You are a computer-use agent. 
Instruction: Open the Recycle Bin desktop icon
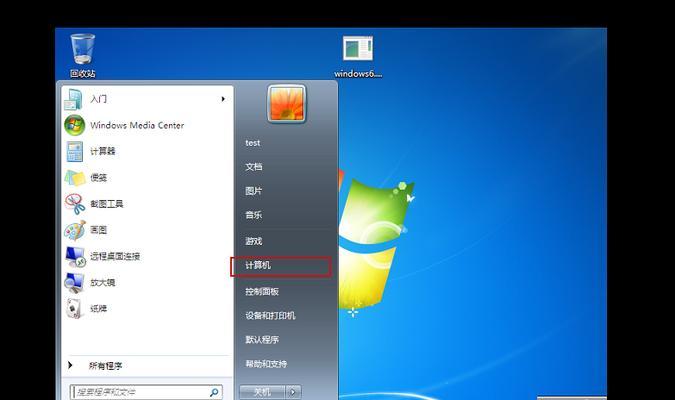pyautogui.click(x=83, y=55)
